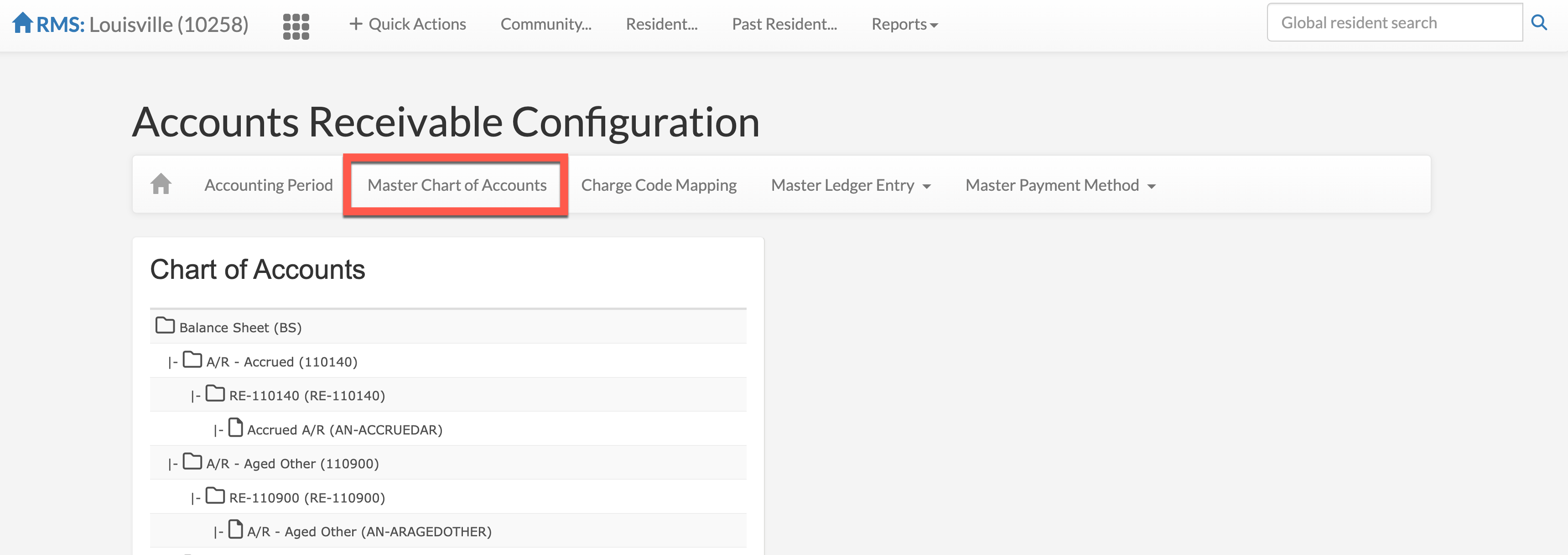Select the Master Chart of Accounts tab
The image size is (1568, 555).
click(x=457, y=185)
